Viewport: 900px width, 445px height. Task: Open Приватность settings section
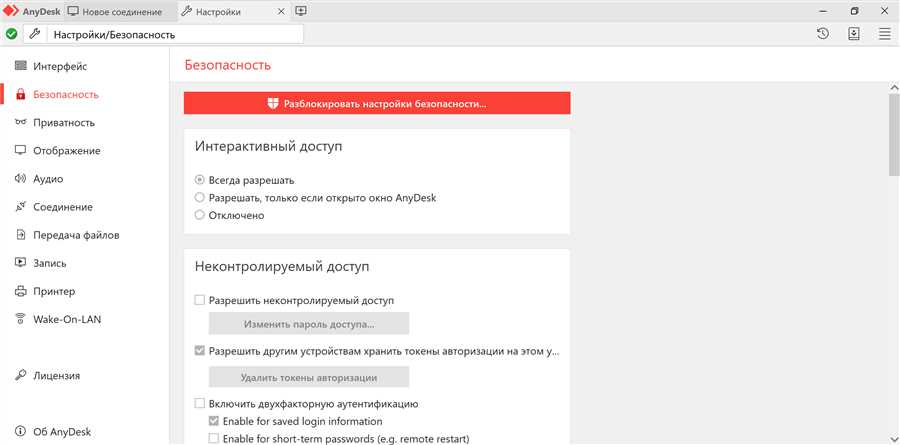(x=64, y=122)
